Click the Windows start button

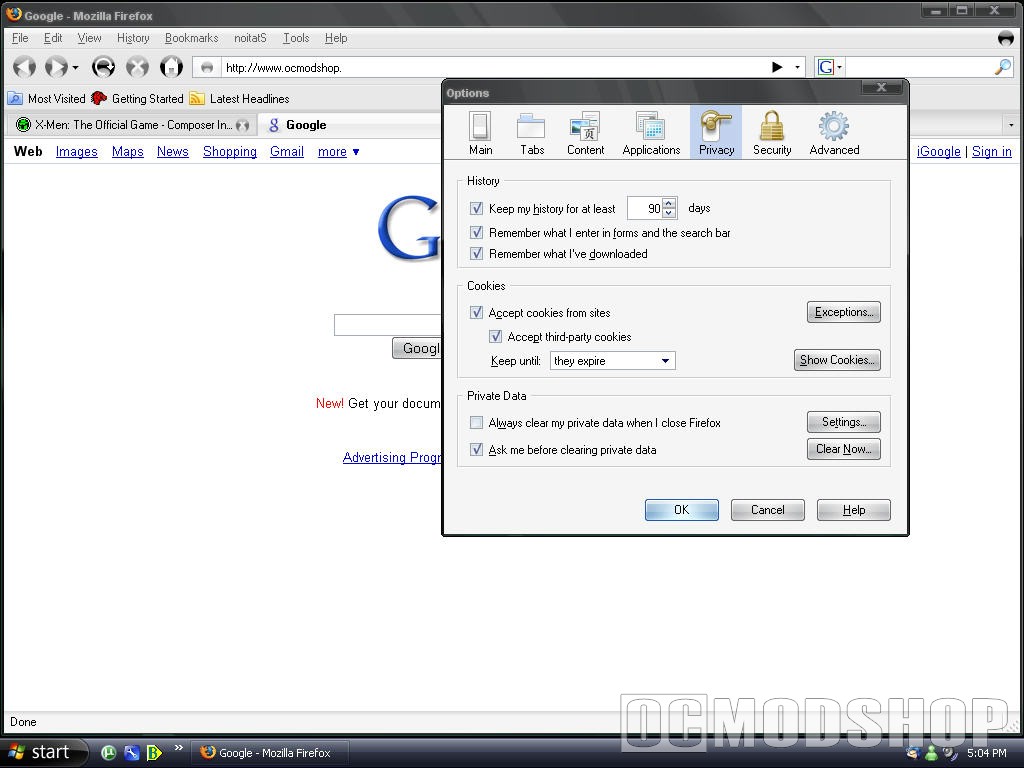[x=43, y=752]
